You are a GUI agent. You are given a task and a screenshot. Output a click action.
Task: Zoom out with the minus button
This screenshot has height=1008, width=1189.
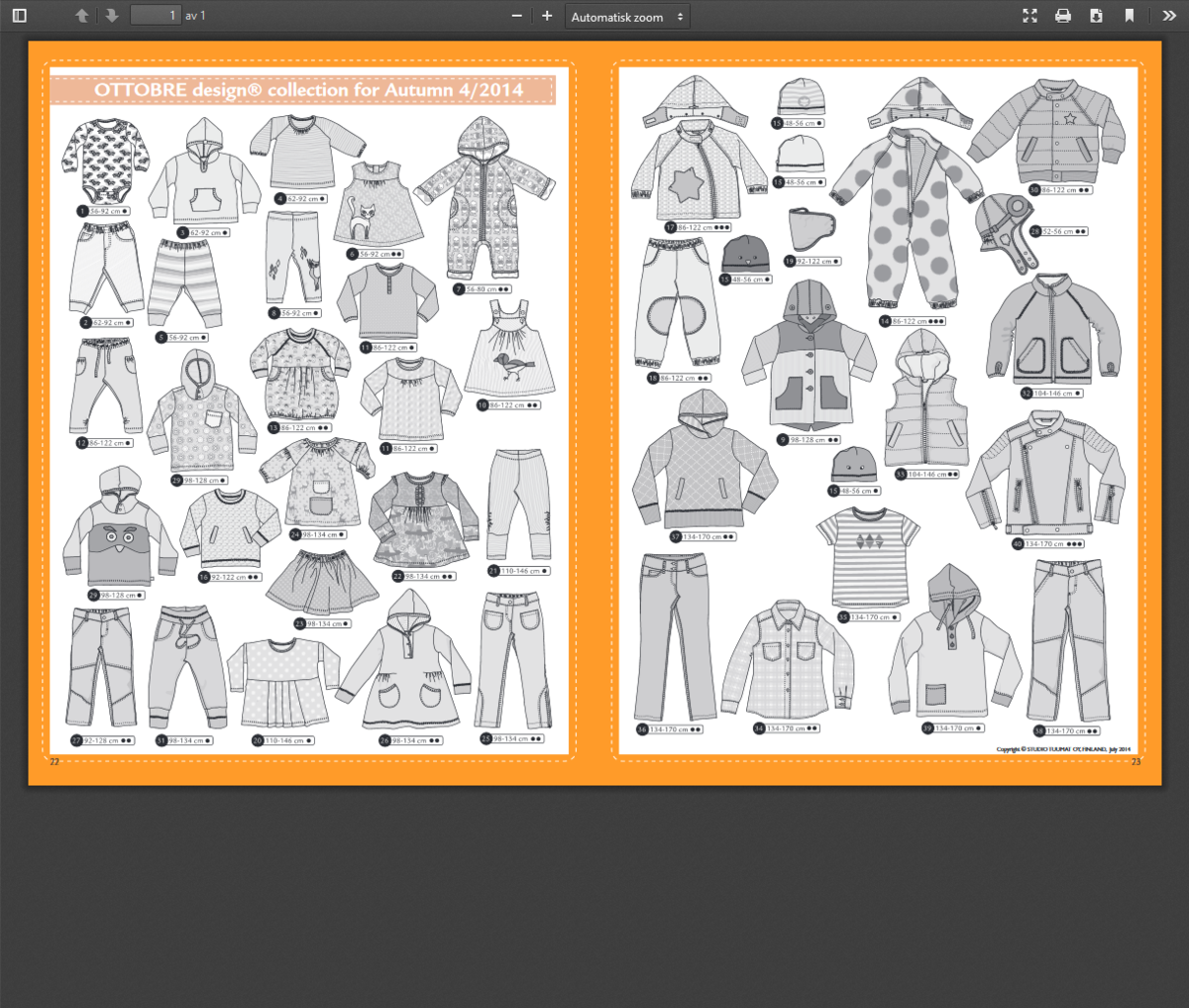coord(516,16)
